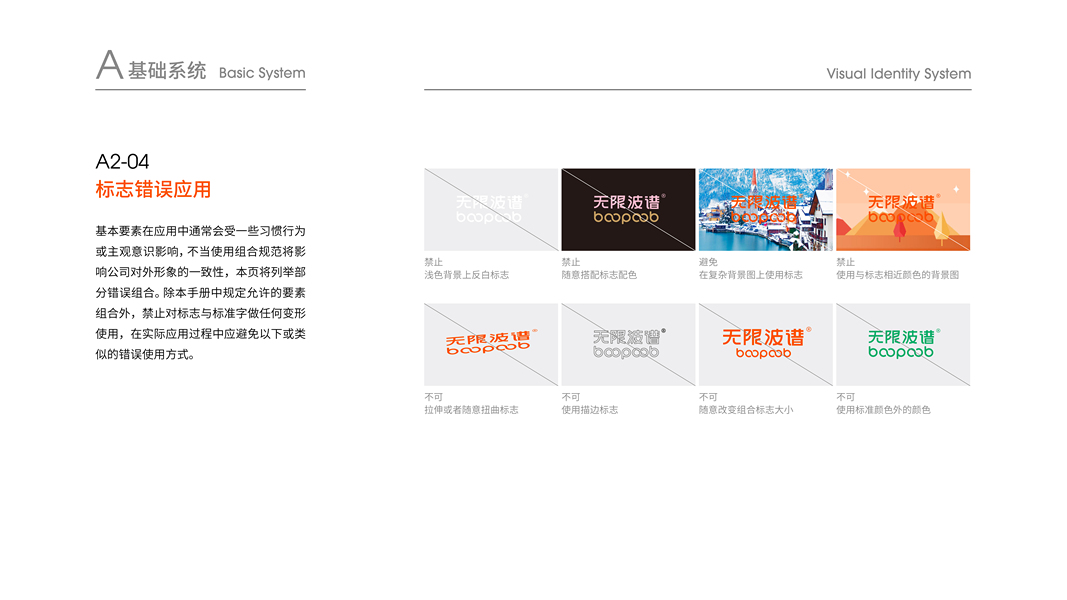Click caption '随意搭配标志配色'
Screen dimensions: 1067x600
(x=600, y=275)
